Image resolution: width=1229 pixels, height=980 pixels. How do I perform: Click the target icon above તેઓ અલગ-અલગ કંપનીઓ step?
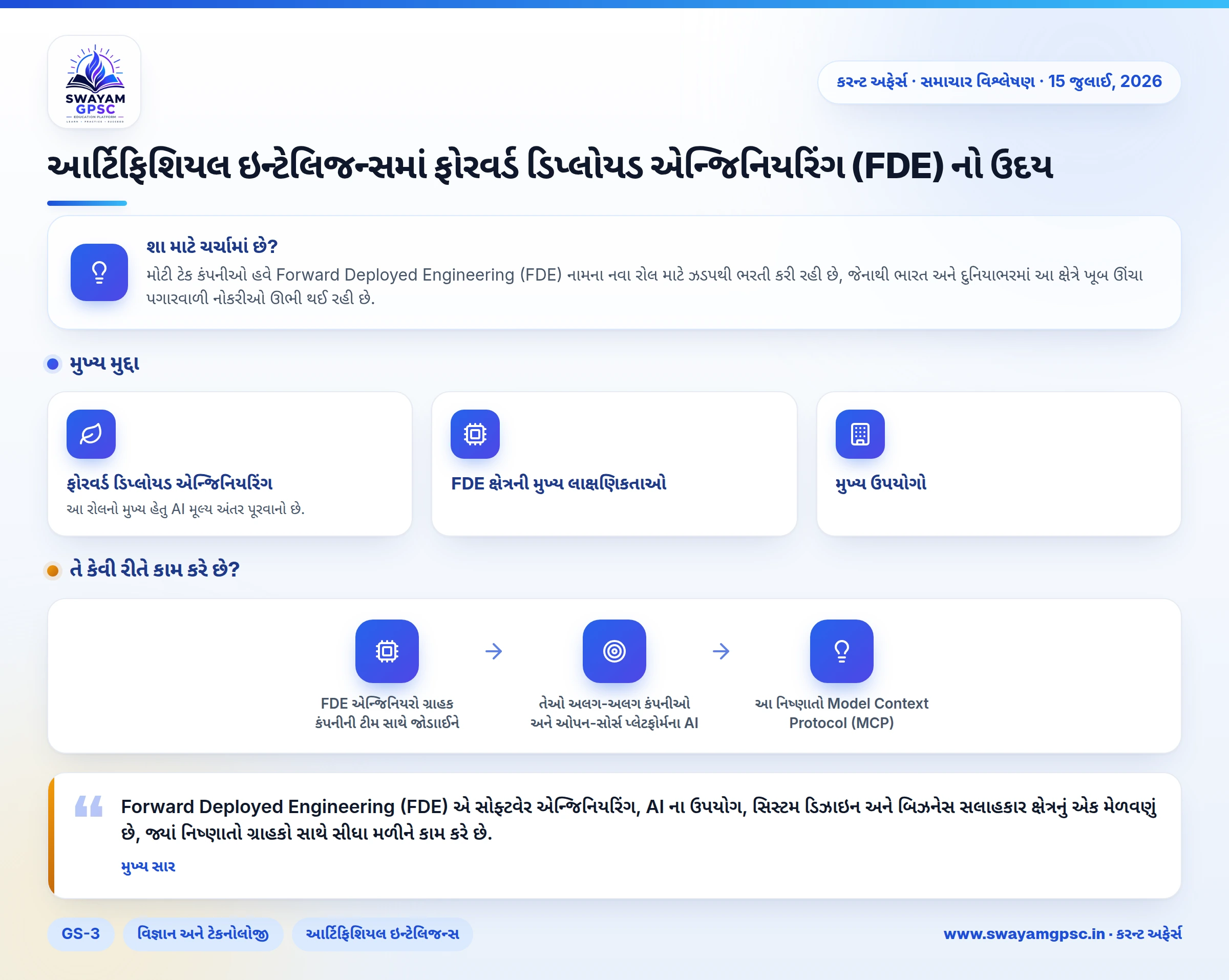pyautogui.click(x=614, y=651)
